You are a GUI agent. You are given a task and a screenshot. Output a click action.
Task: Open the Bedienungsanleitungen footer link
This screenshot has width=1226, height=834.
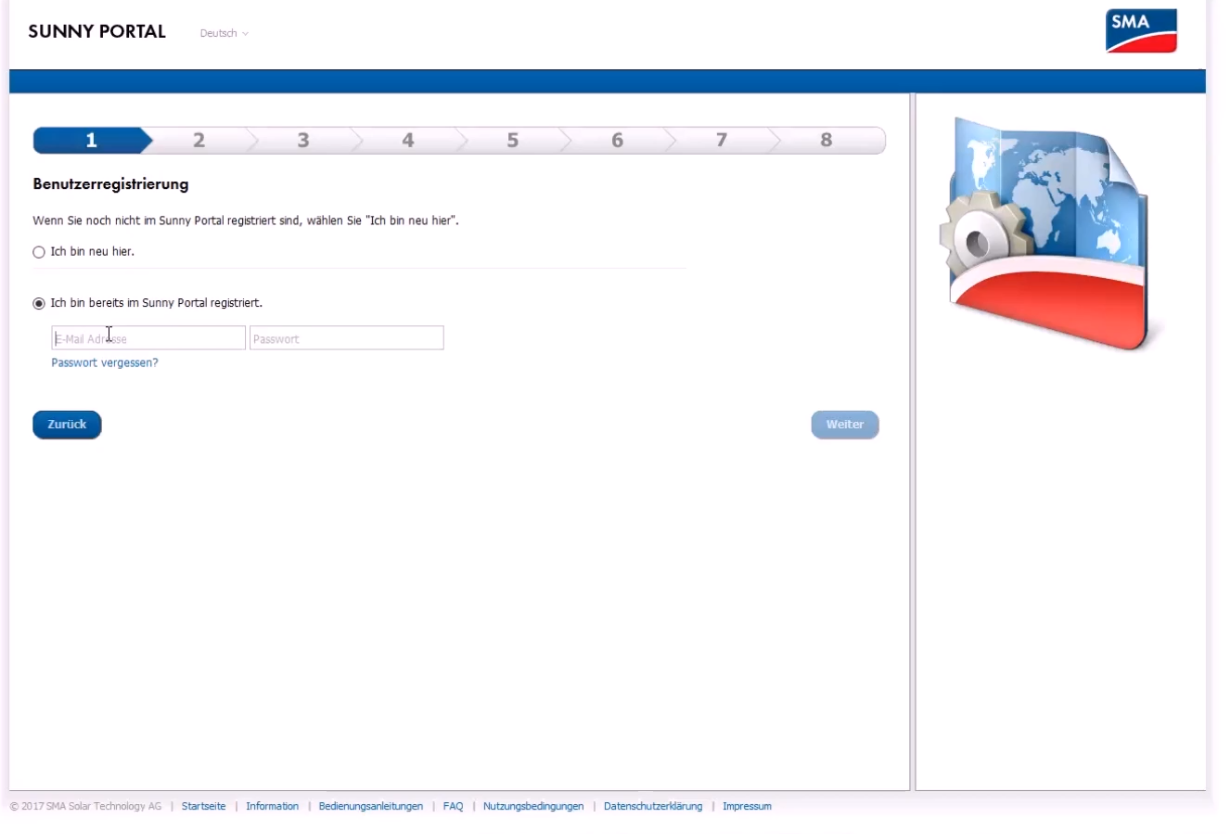[371, 806]
